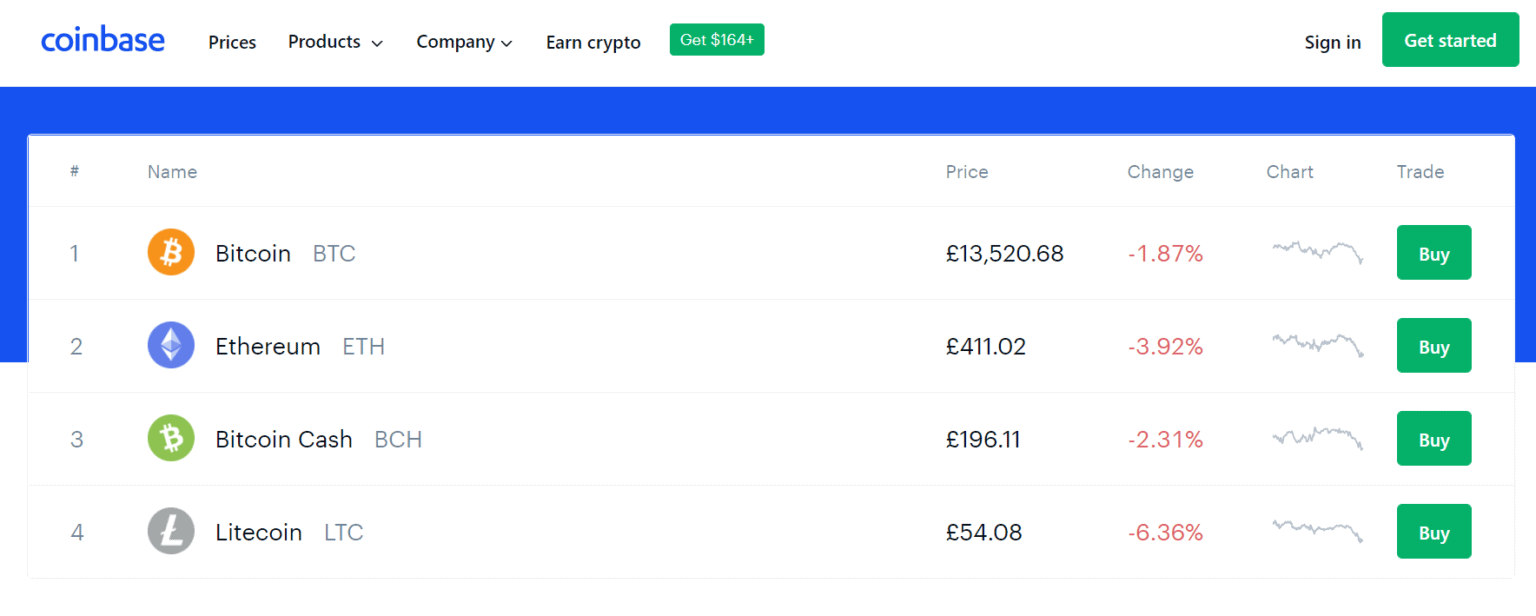
Task: Open the Sign in page
Action: point(1333,42)
